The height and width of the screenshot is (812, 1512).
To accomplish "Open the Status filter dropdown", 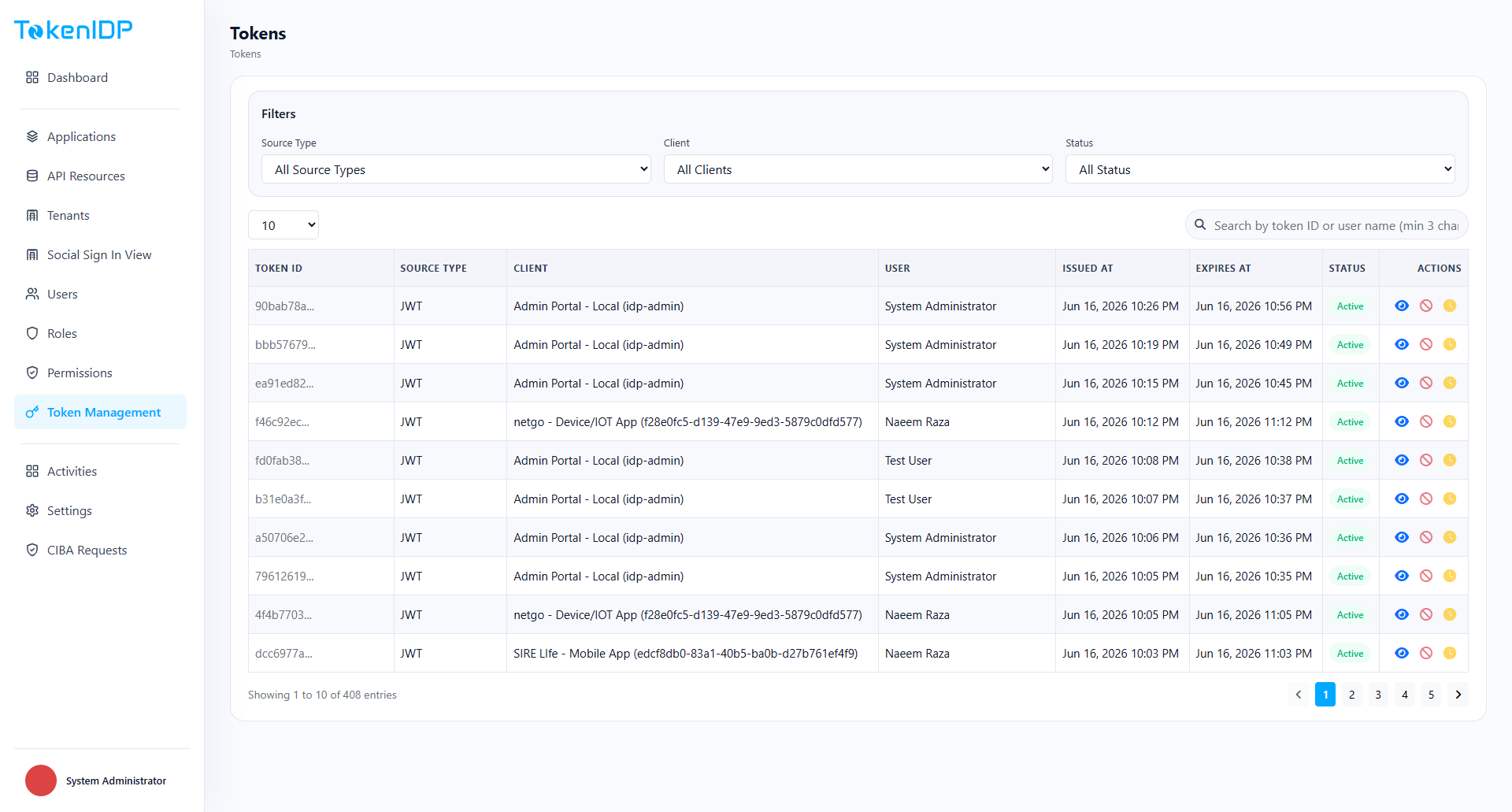I will point(1260,169).
